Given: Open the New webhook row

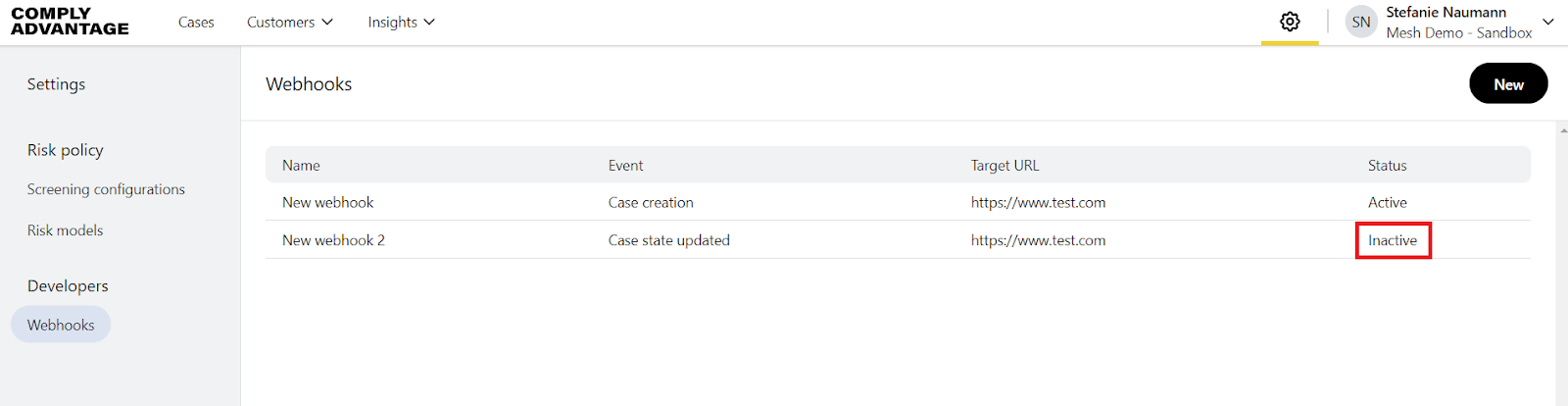Looking at the screenshot, I should [x=327, y=203].
